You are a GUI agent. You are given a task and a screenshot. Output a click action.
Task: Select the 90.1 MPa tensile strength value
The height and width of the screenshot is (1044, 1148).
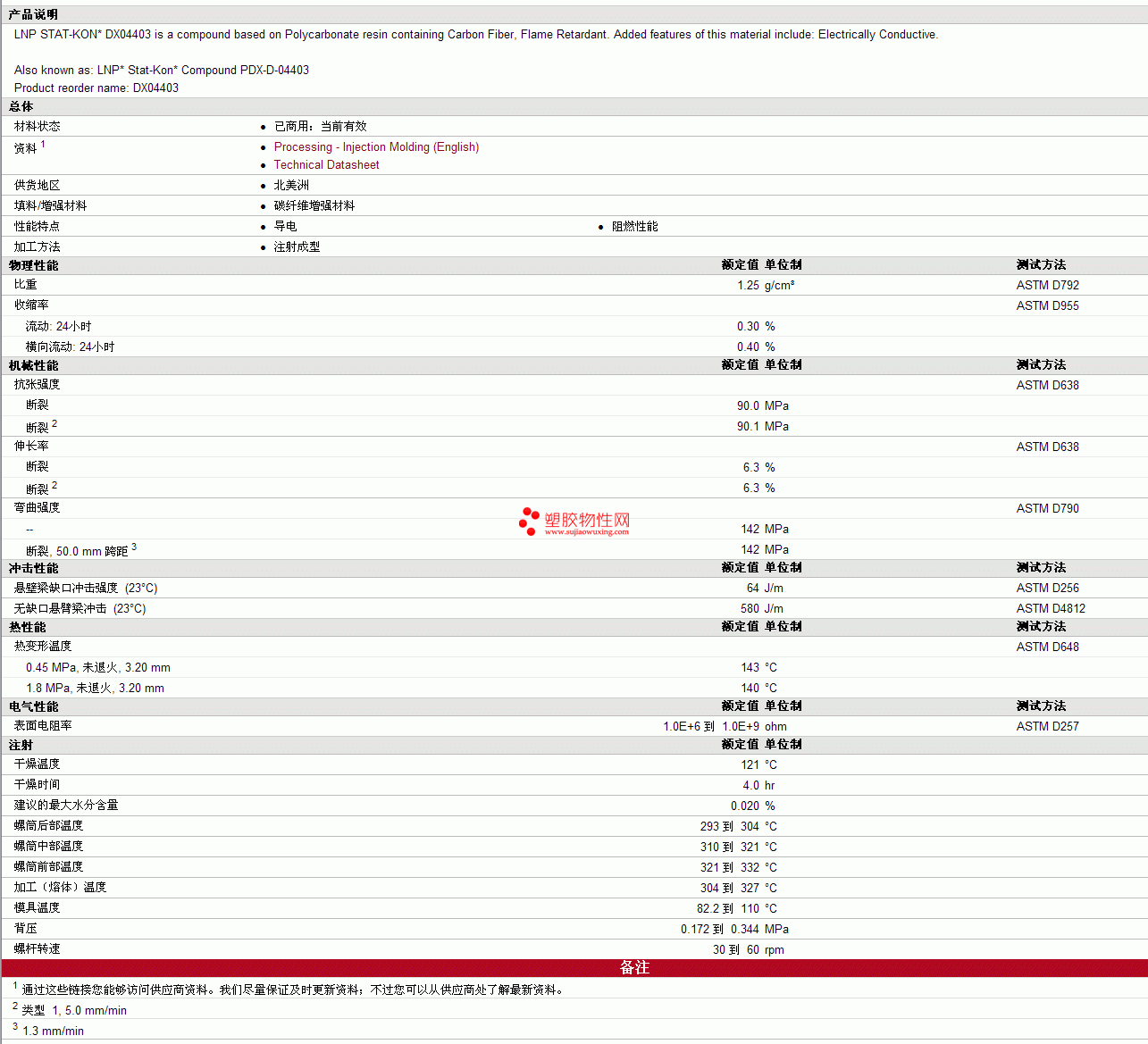[x=763, y=427]
